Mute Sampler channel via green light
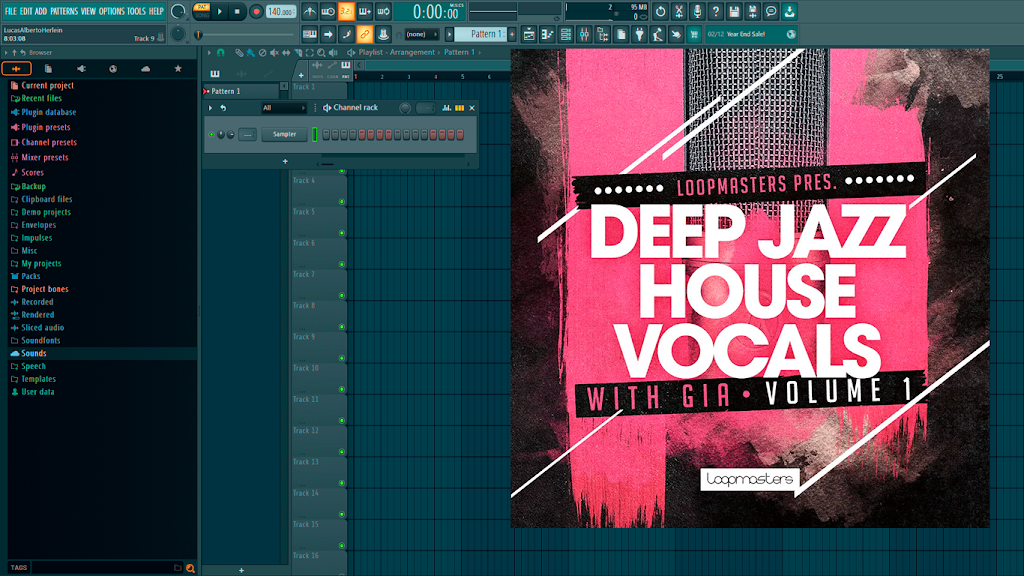Image resolution: width=1024 pixels, height=576 pixels. [212, 135]
